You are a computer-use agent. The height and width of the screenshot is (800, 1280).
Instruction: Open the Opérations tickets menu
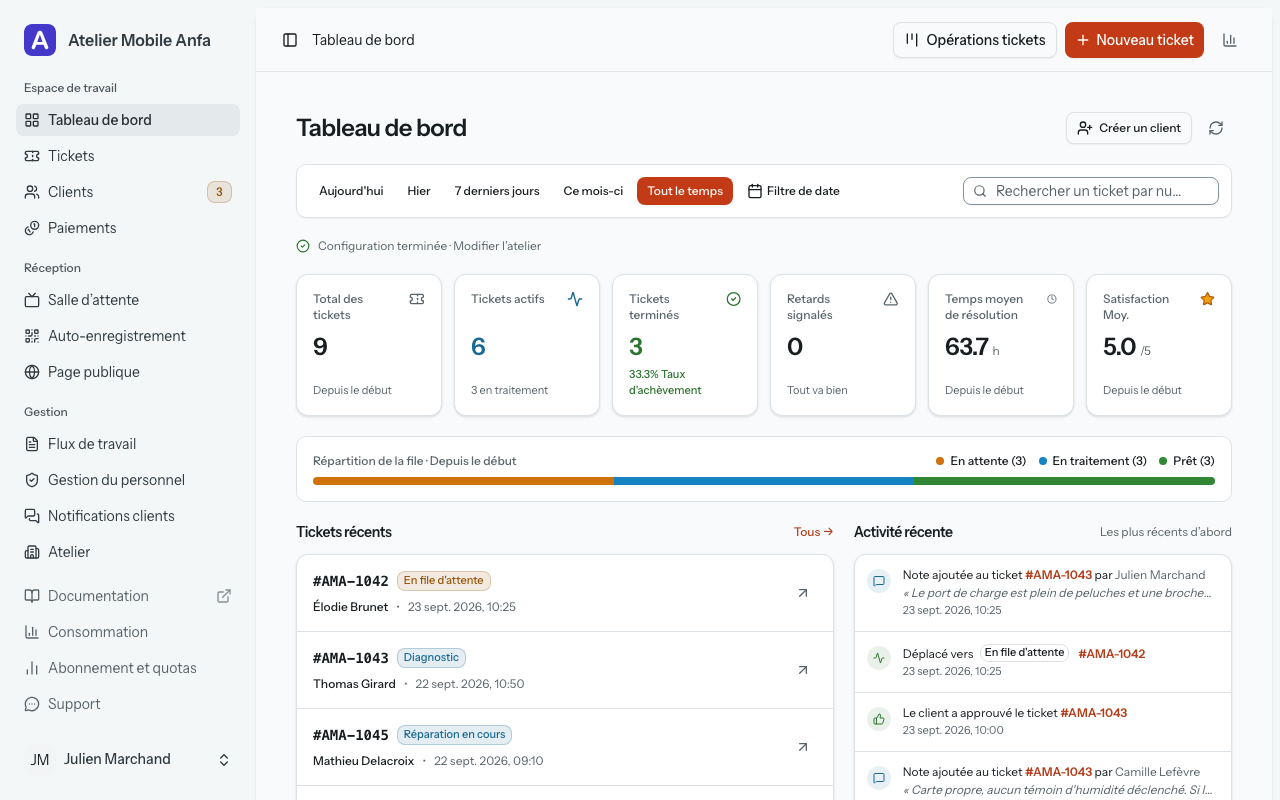(975, 40)
